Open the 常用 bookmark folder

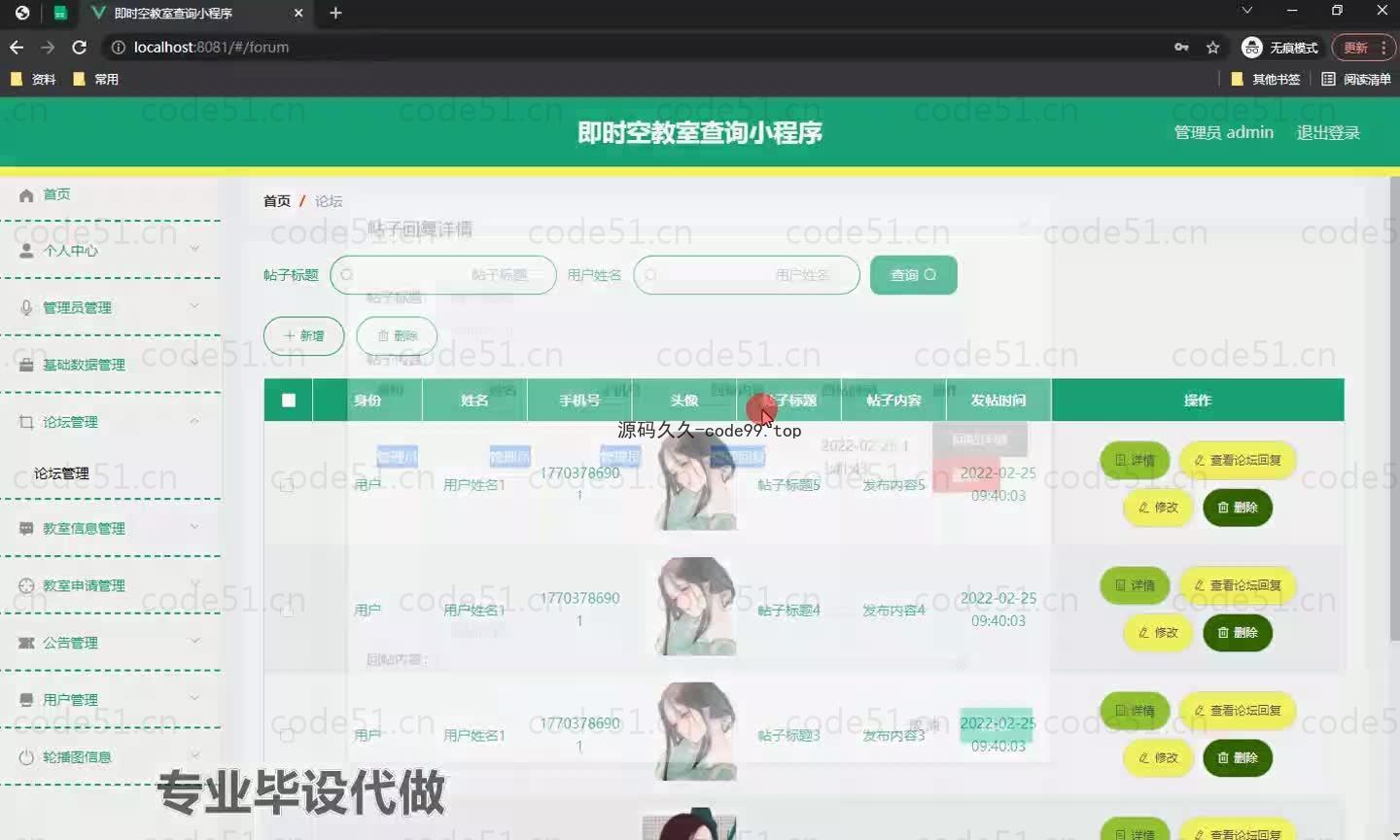click(x=95, y=79)
